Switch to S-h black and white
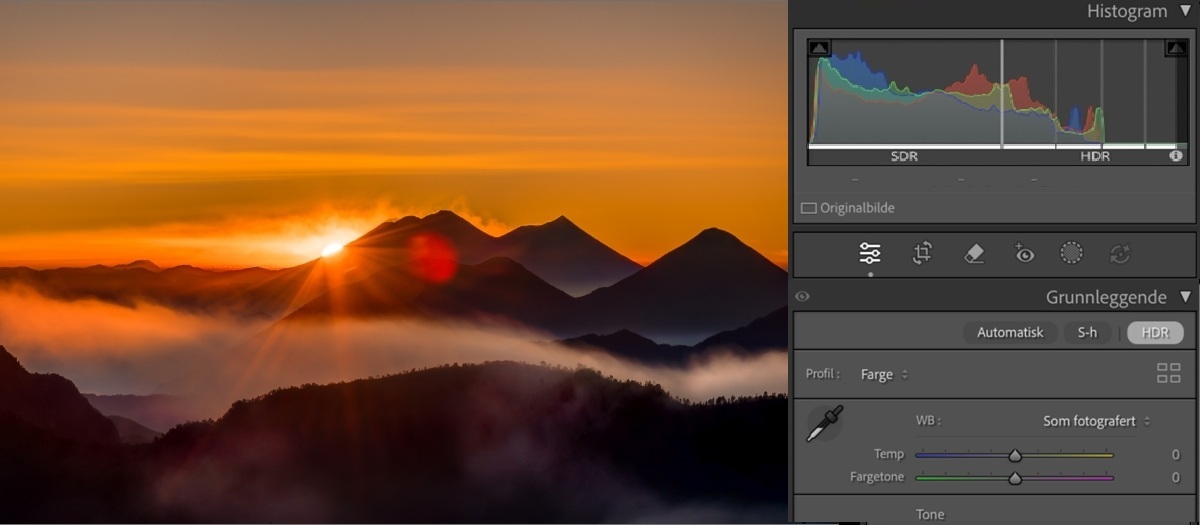Viewport: 1200px width, 525px height. pyautogui.click(x=1087, y=333)
